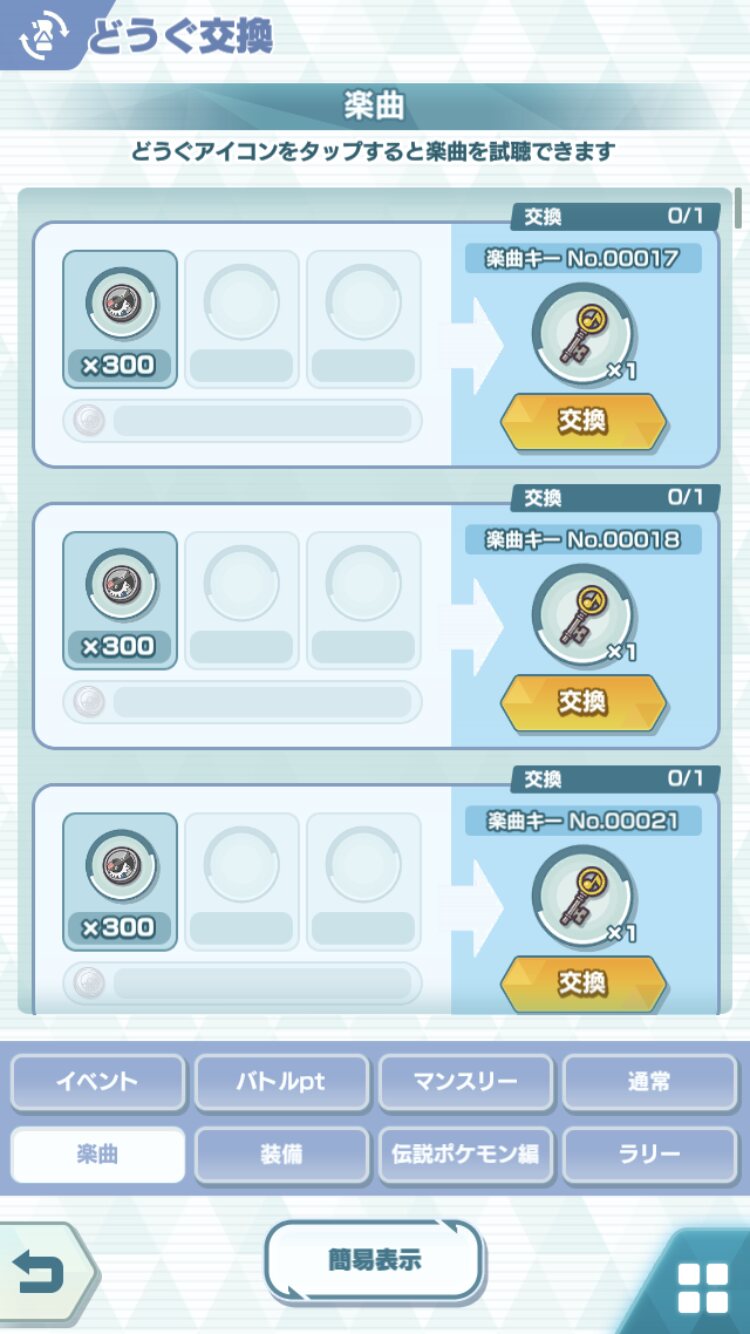Go back with the return arrow
Image resolution: width=750 pixels, height=1334 pixels.
click(x=42, y=1273)
